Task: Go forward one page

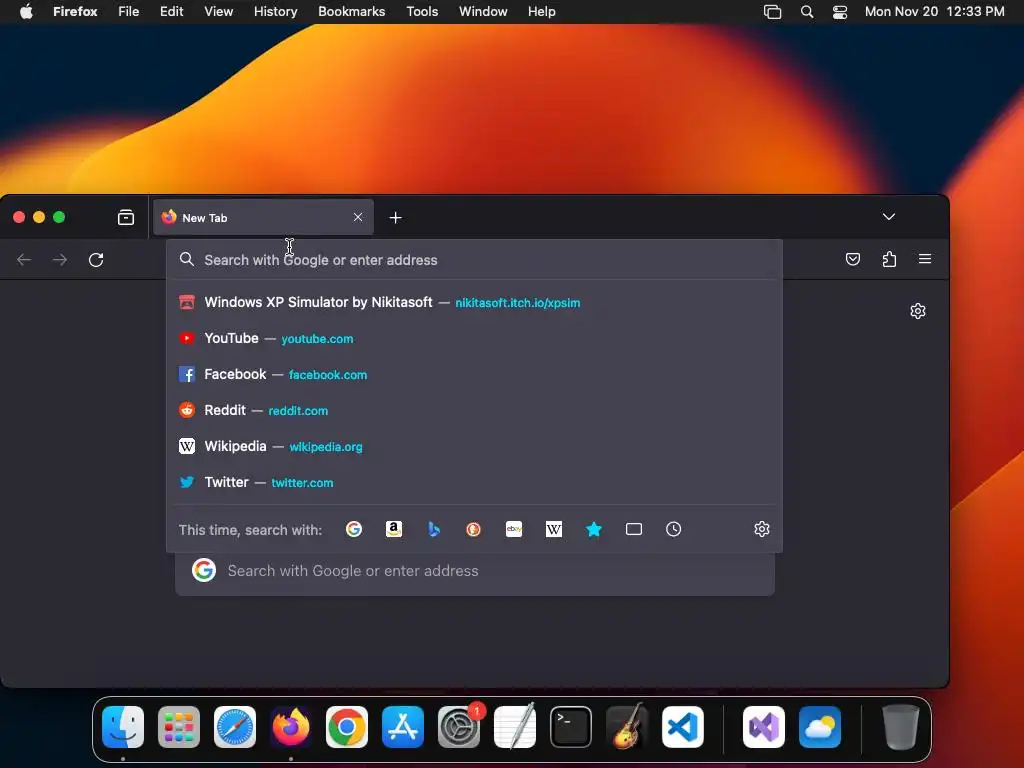Action: click(60, 260)
